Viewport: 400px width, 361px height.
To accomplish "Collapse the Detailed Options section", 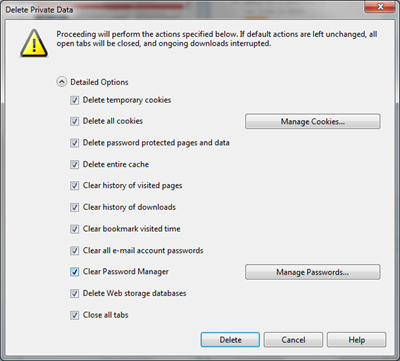I will coord(62,82).
